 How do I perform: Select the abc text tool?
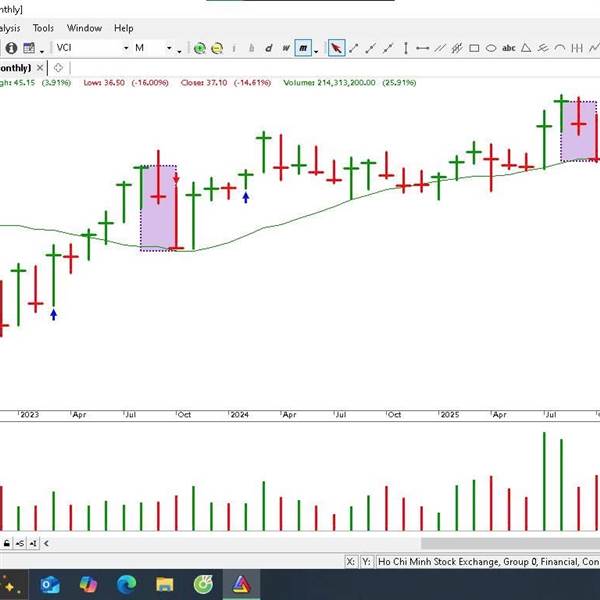509,48
